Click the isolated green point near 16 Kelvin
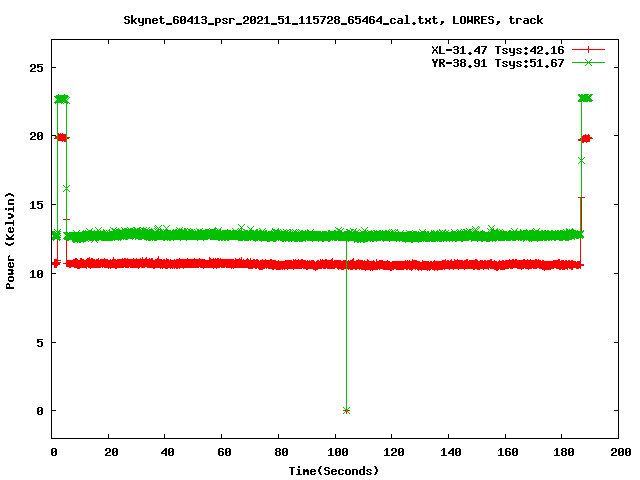640x480 pixels. [x=67, y=189]
